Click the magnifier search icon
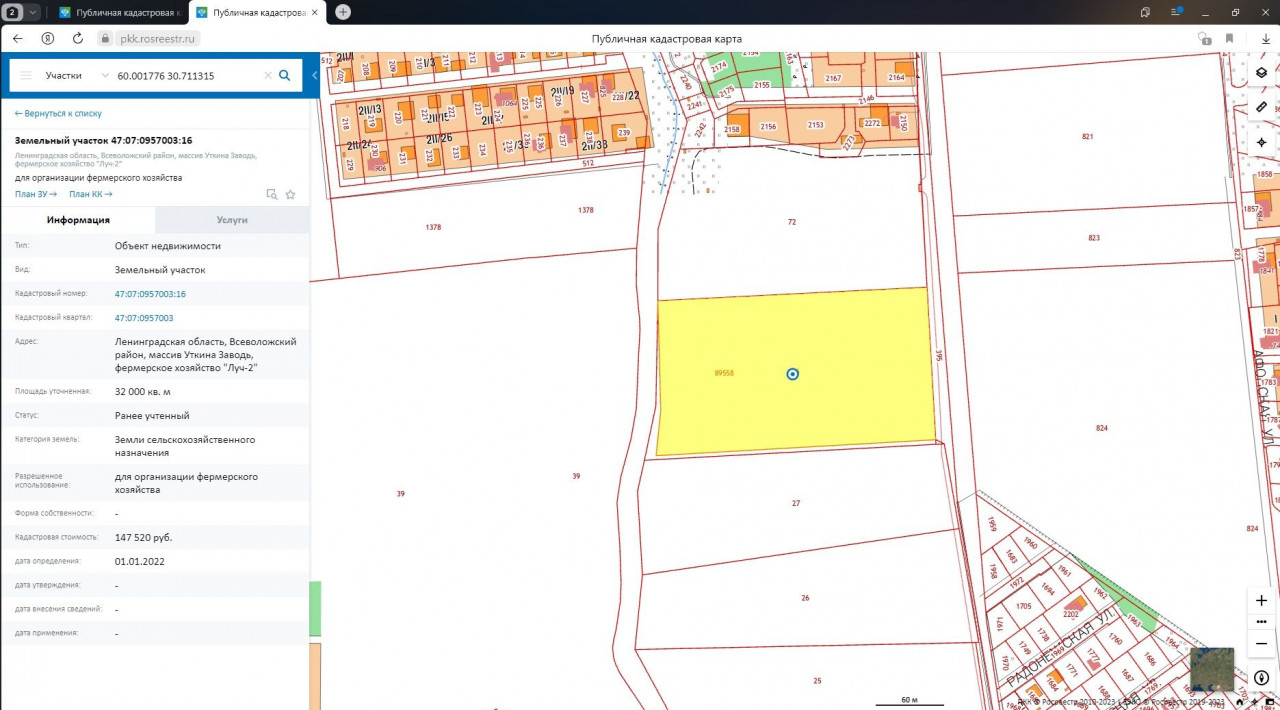 [x=285, y=75]
